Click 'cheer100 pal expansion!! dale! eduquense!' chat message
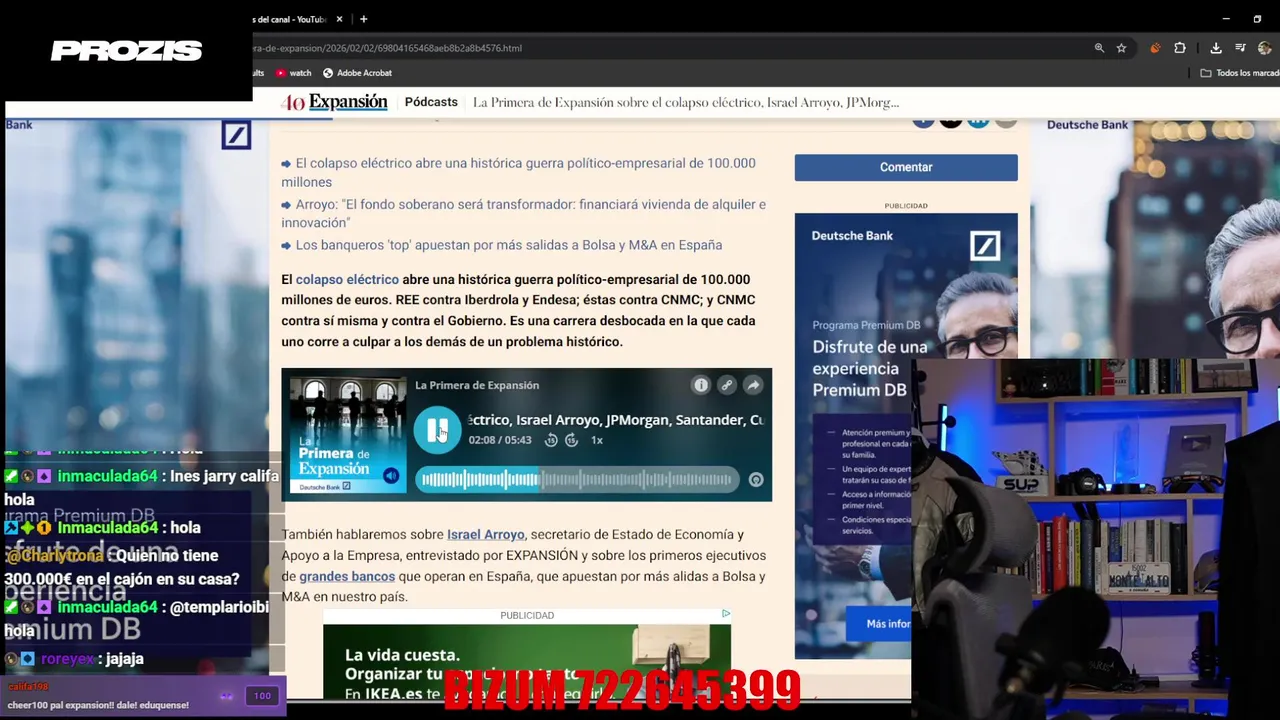 [98, 705]
